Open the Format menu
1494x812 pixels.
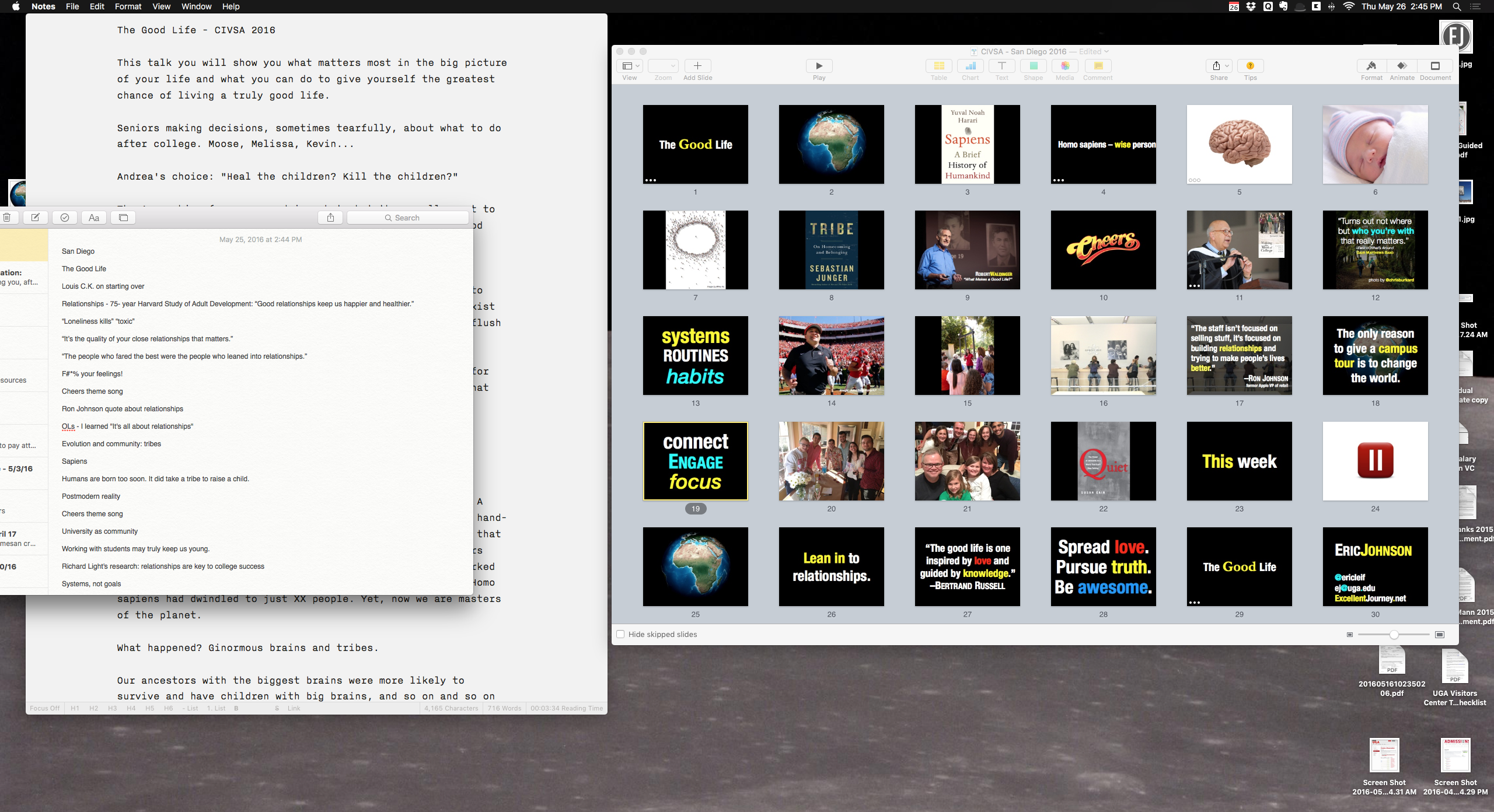128,6
